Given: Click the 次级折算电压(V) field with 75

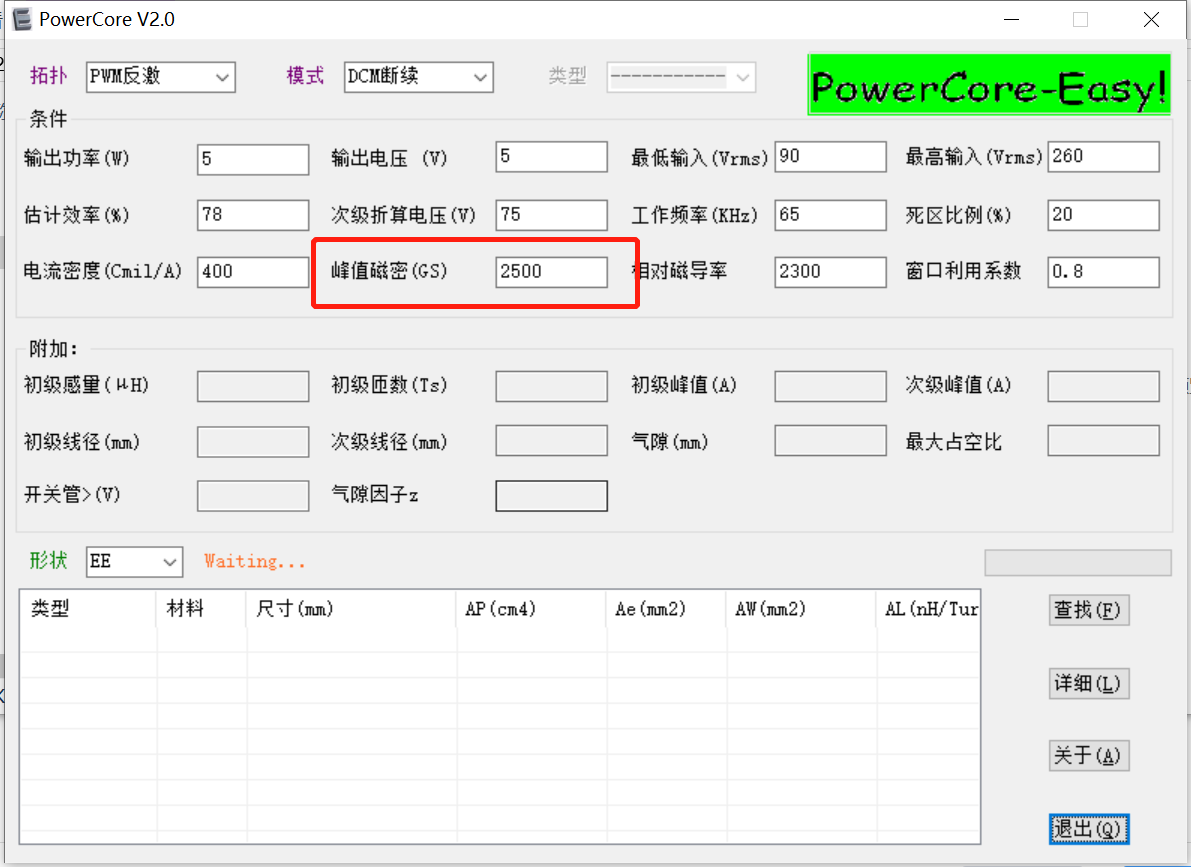Looking at the screenshot, I should [x=551, y=215].
